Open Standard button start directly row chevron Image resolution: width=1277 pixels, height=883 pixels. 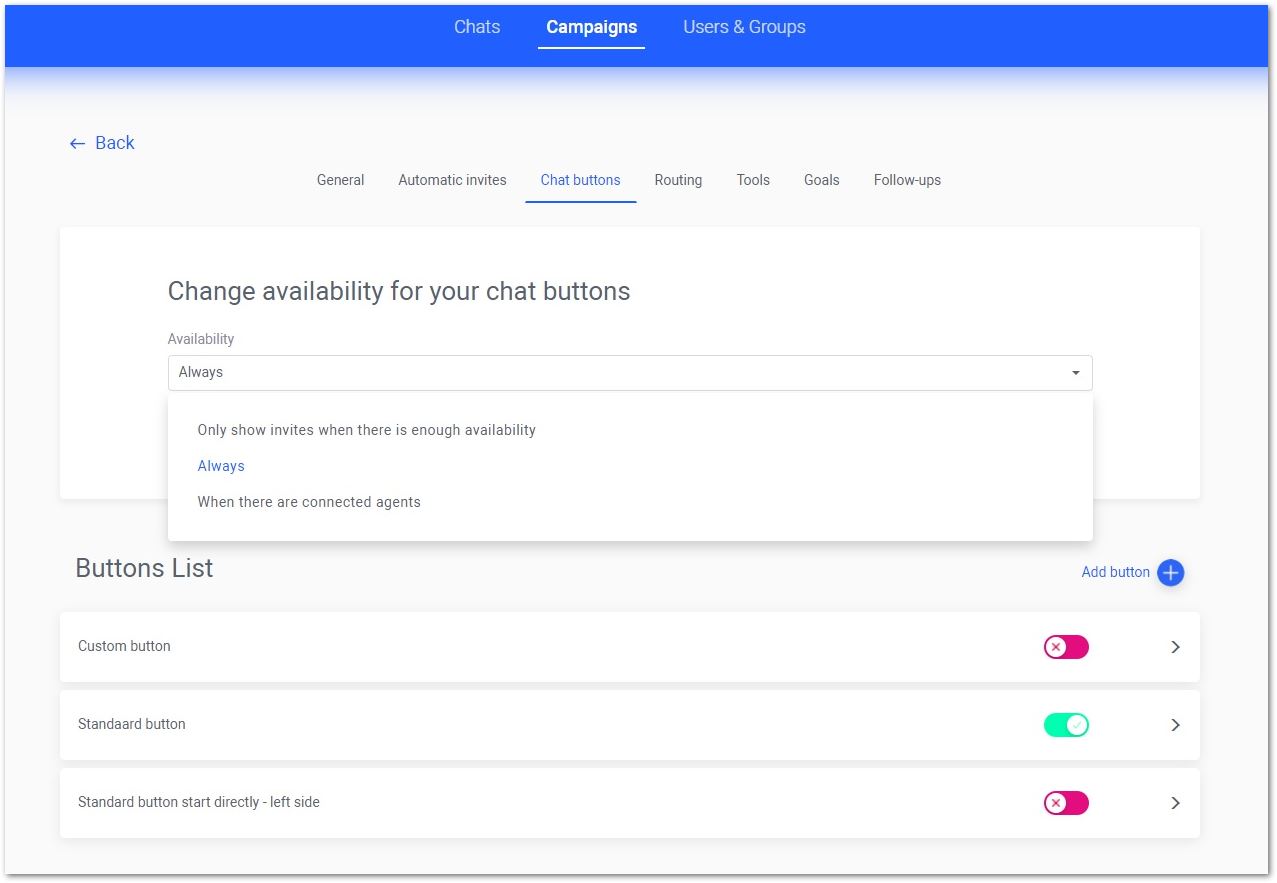point(1176,803)
